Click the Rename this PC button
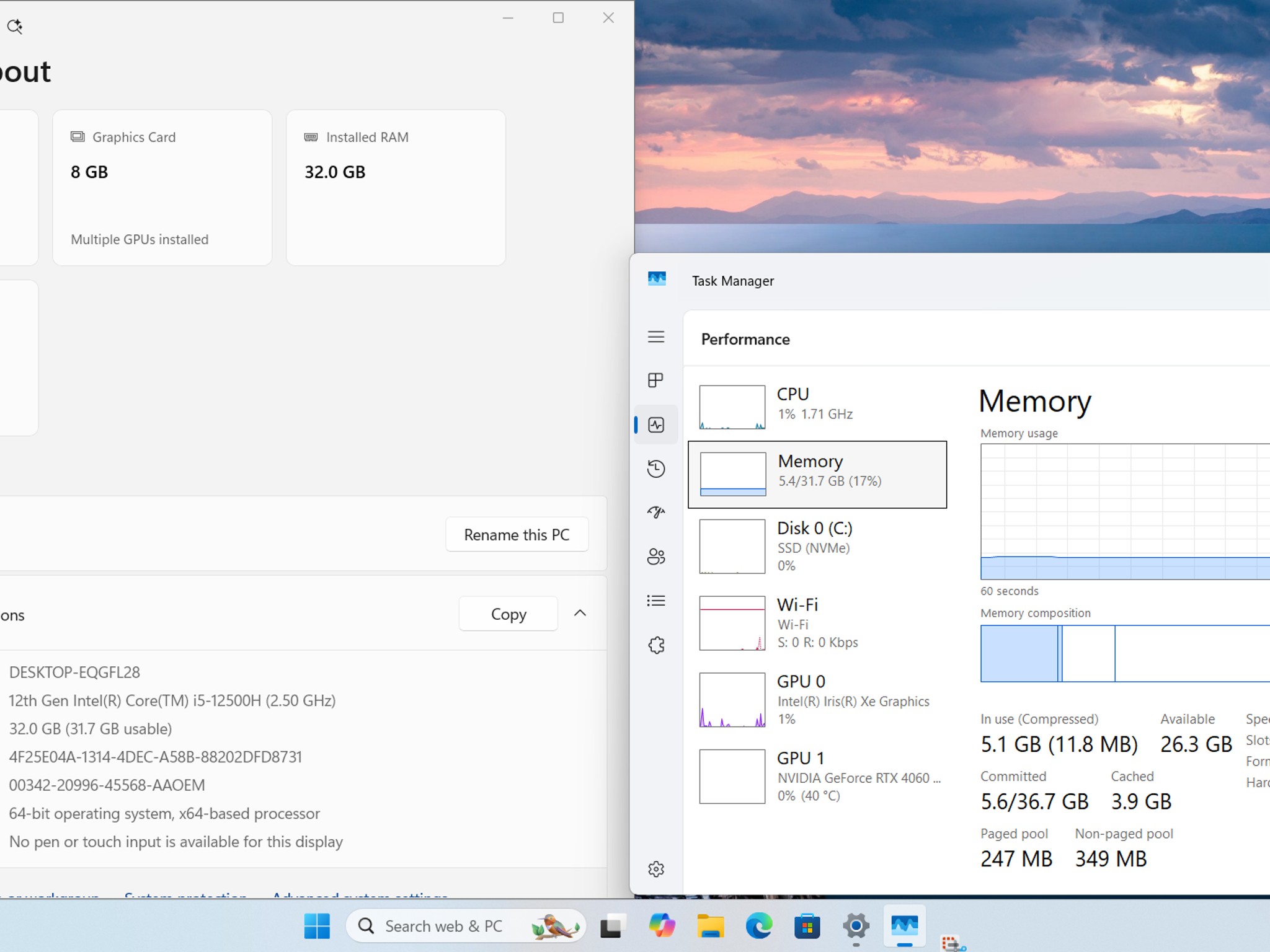 click(x=517, y=534)
